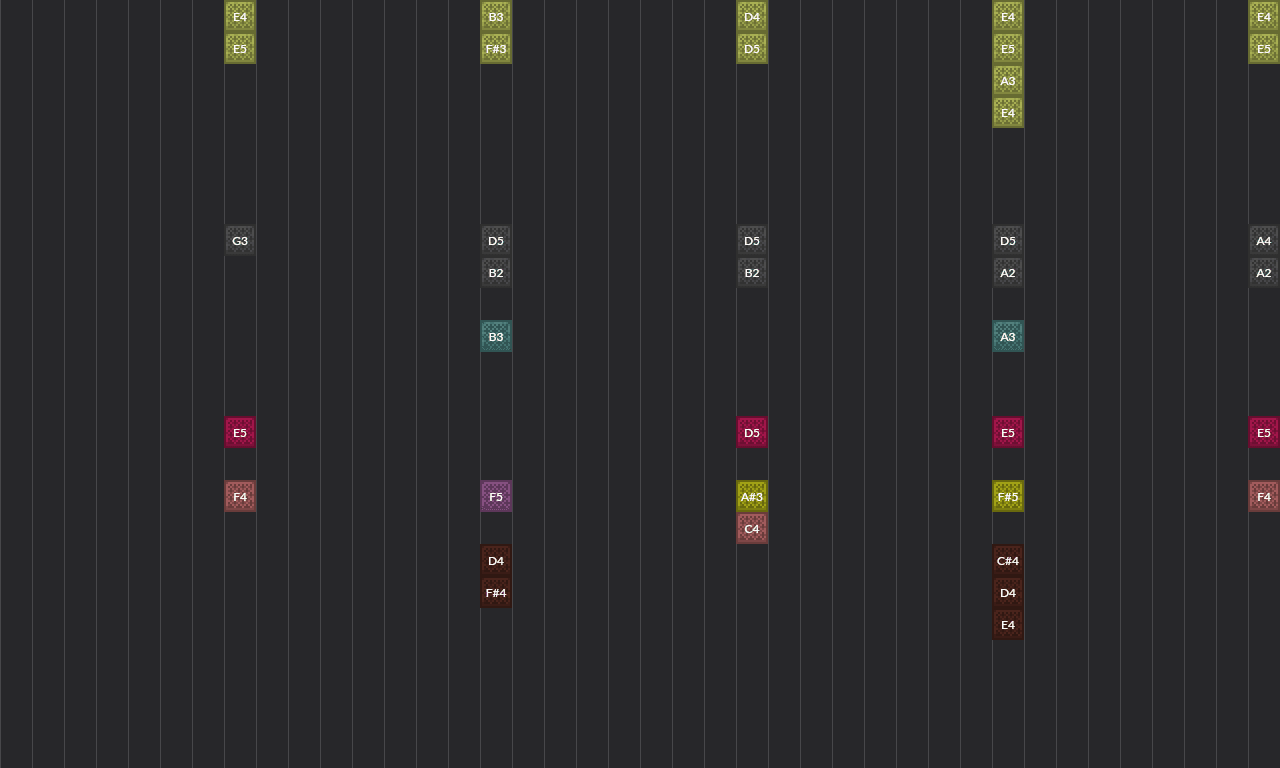The width and height of the screenshot is (1280, 768).
Task: Choose the crimson D5 note block
Action: click(x=752, y=432)
